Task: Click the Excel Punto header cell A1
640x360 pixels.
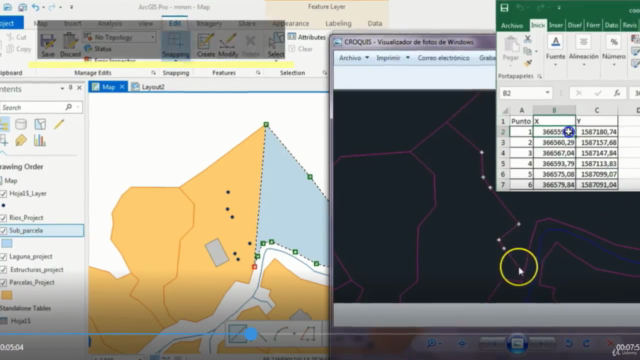Action: pos(521,121)
